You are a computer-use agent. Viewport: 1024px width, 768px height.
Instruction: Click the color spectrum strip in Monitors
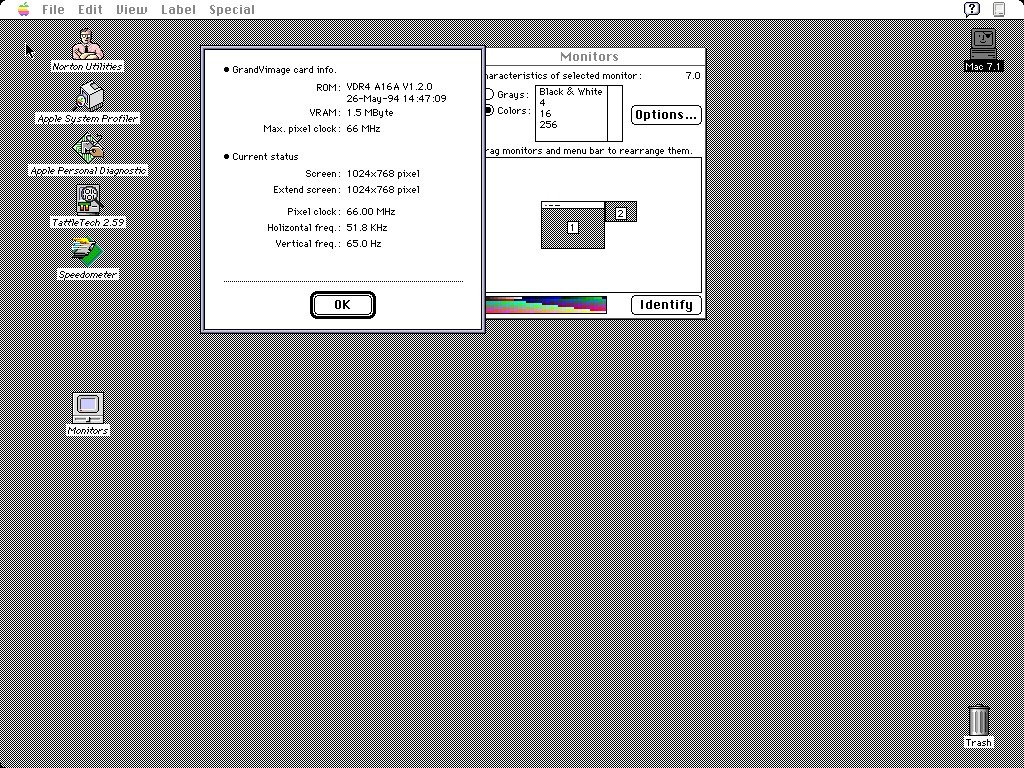point(546,305)
